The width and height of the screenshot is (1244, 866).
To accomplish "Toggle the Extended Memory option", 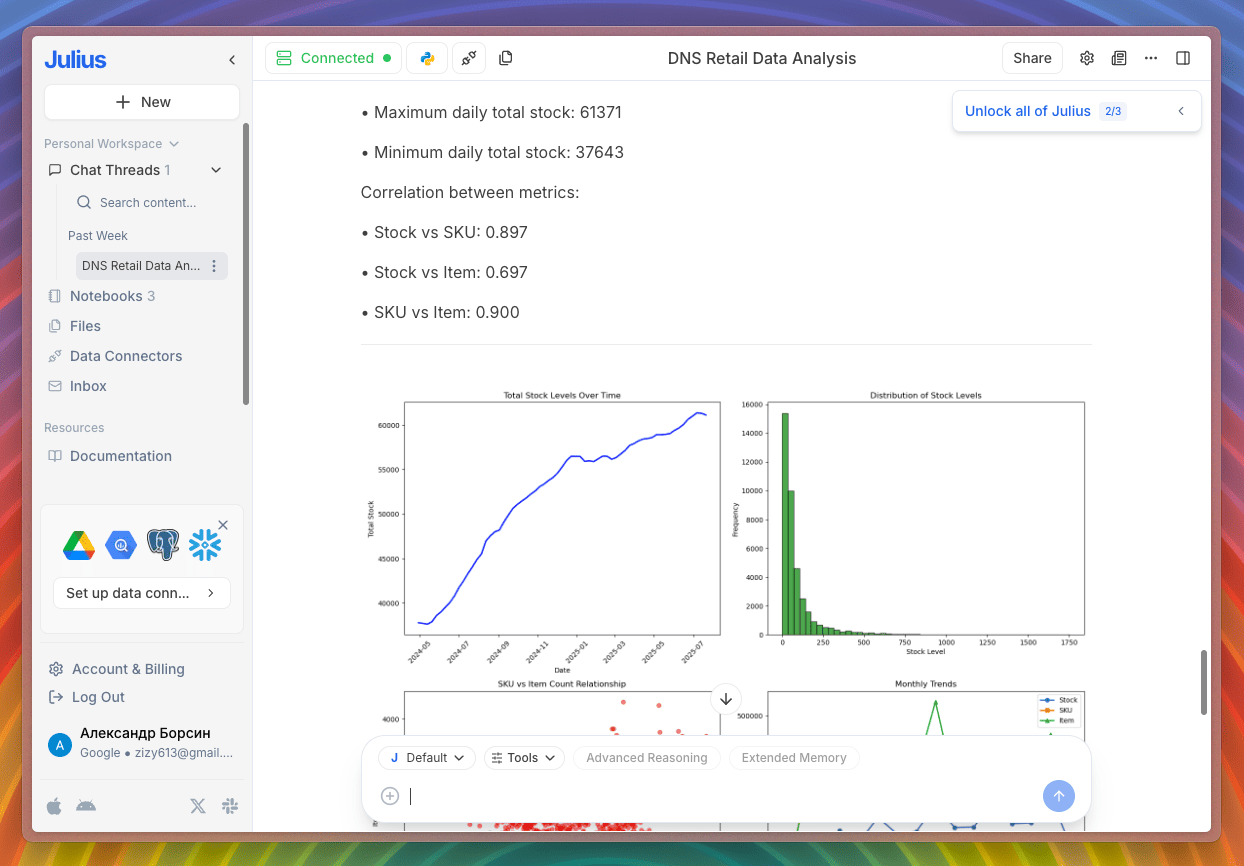I will [x=794, y=758].
